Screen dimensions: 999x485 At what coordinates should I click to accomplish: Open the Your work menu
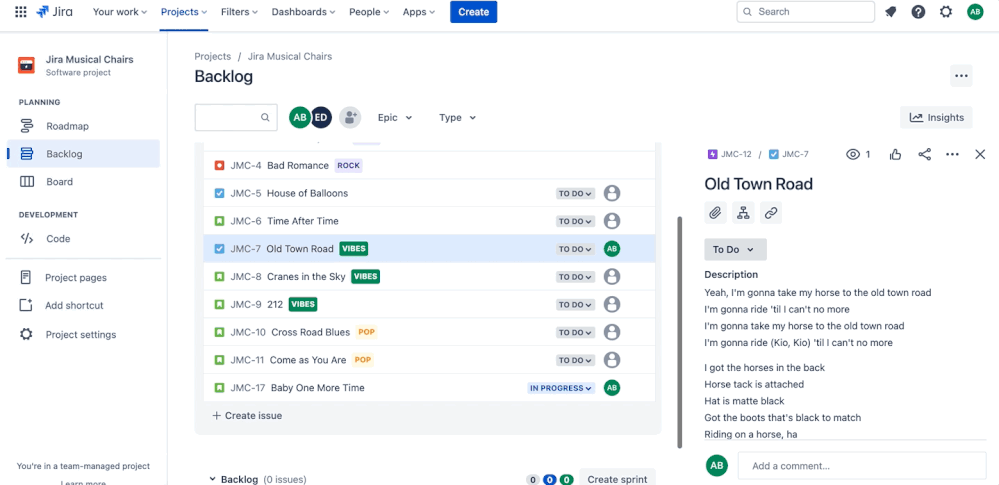pos(120,11)
